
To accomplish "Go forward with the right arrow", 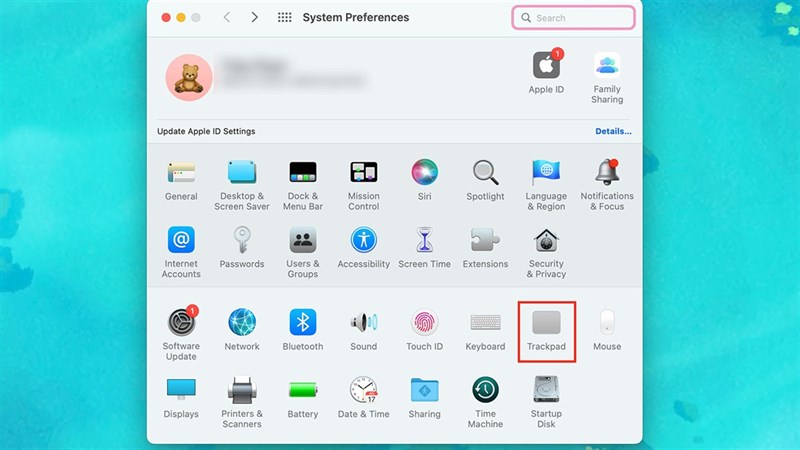I will (x=254, y=17).
